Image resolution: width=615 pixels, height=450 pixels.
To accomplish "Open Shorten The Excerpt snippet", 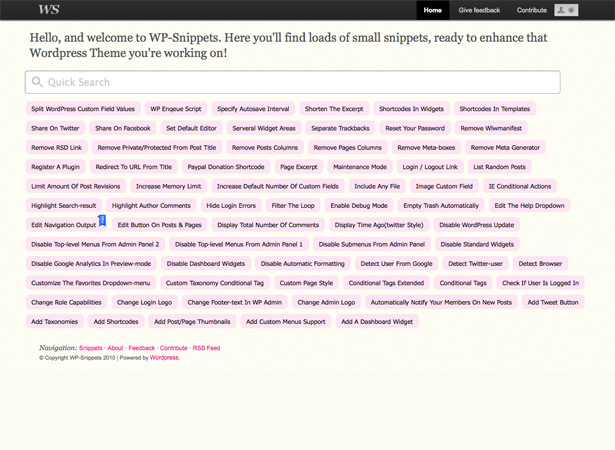I will click(334, 109).
